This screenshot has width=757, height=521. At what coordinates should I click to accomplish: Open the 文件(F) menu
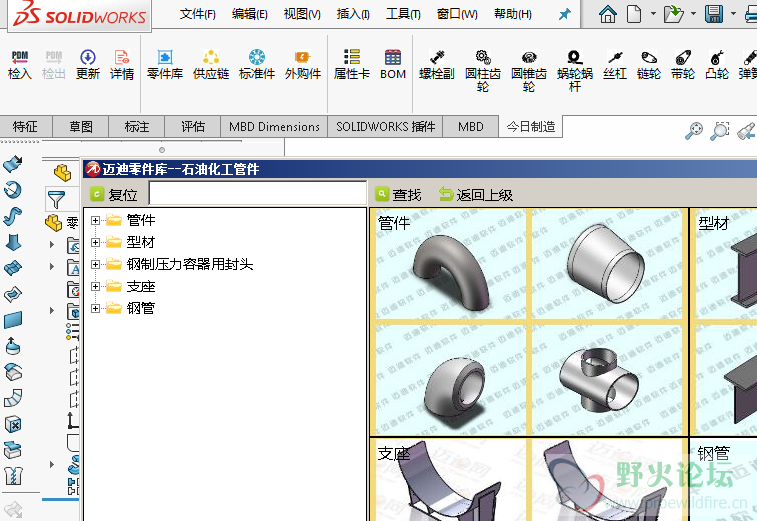[x=197, y=14]
